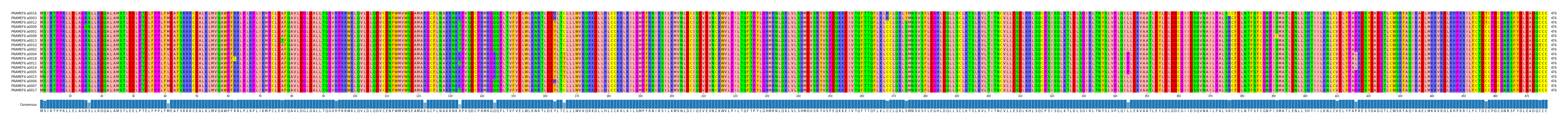Viewport: 1568px width, 124px height.
Task: Click ruler position marker 50
Action: click(x=197, y=96)
